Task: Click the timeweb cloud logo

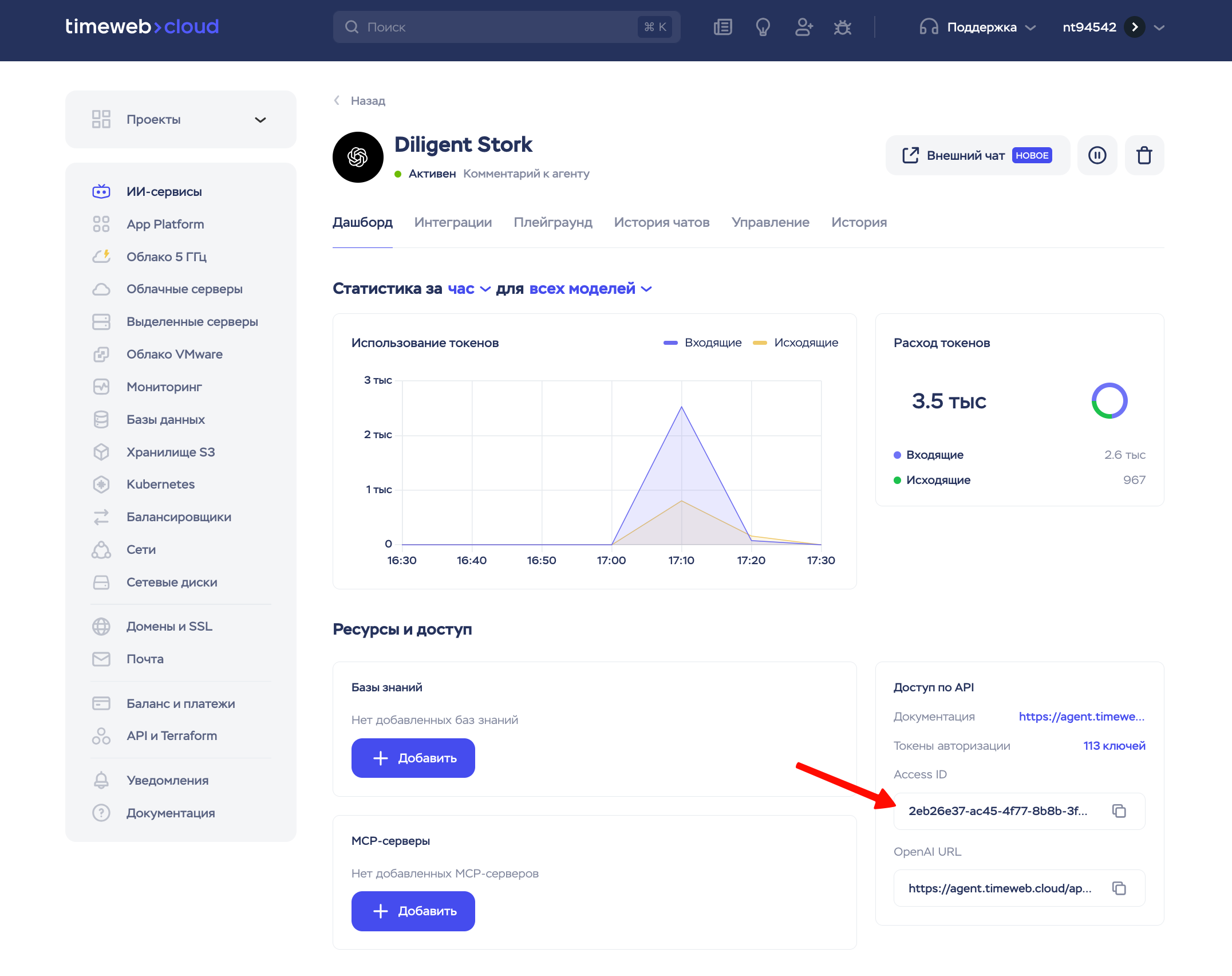Action: pos(142,26)
